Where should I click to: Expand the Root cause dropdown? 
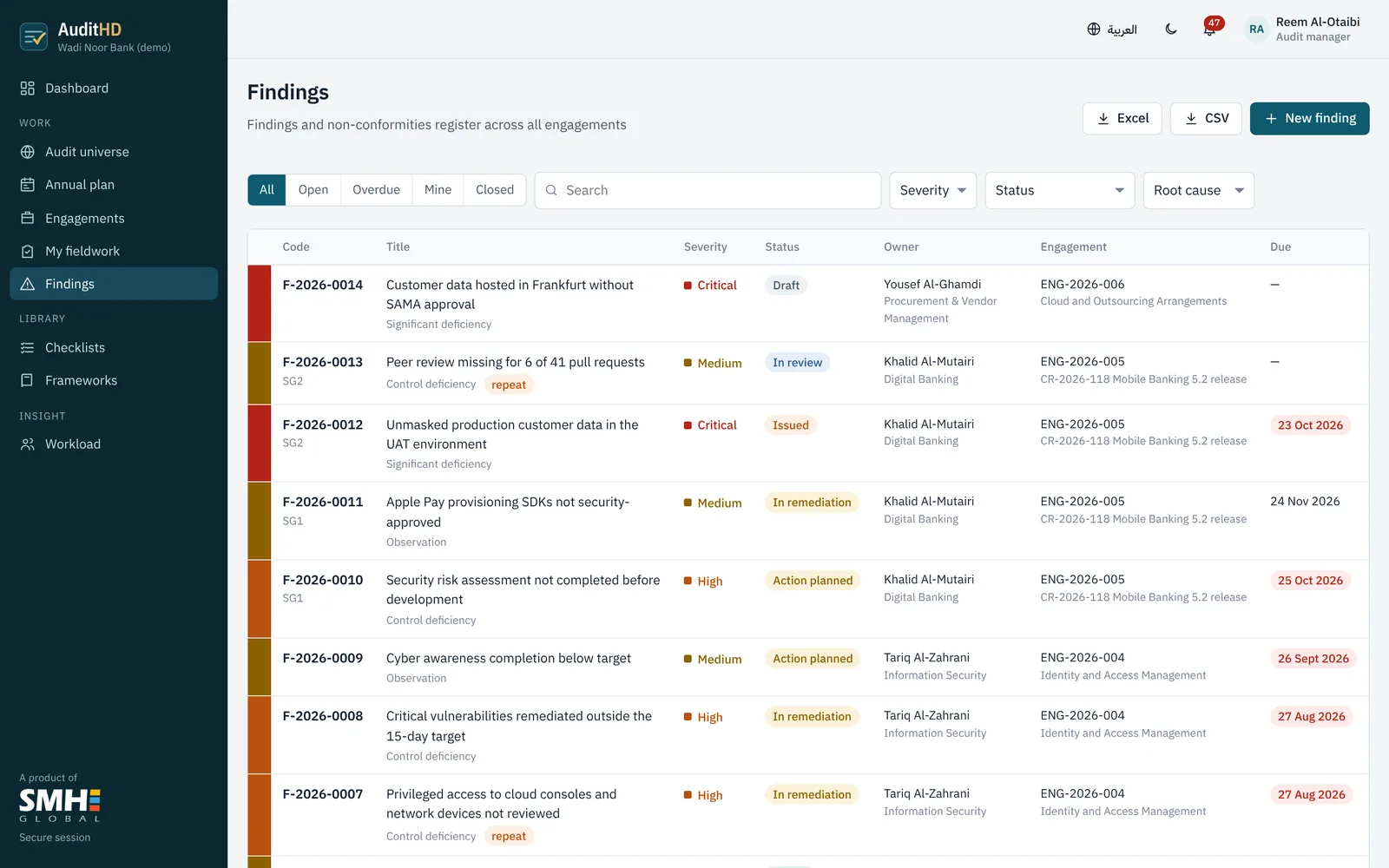1199,190
